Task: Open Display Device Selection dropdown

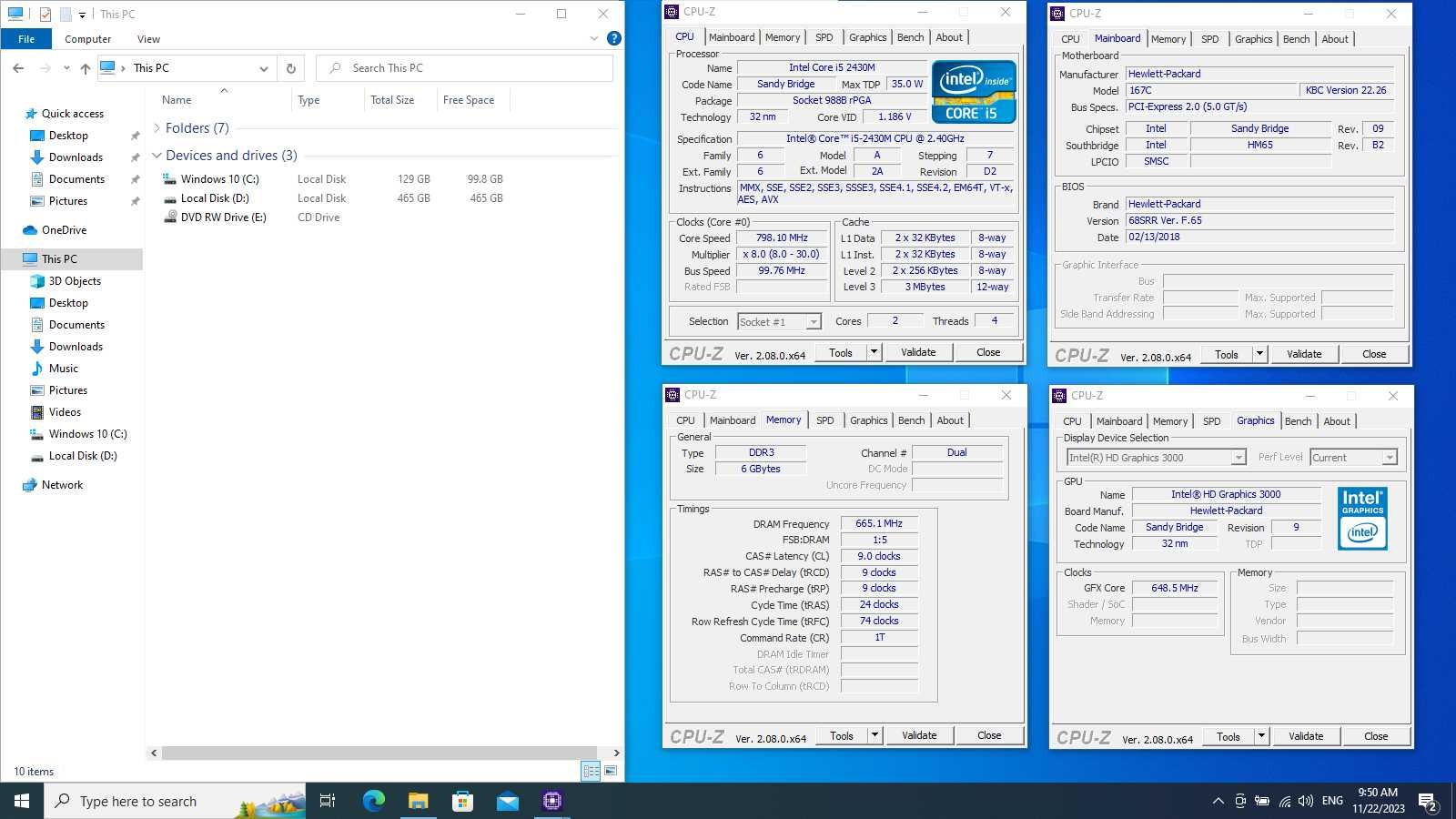Action: tap(1156, 458)
